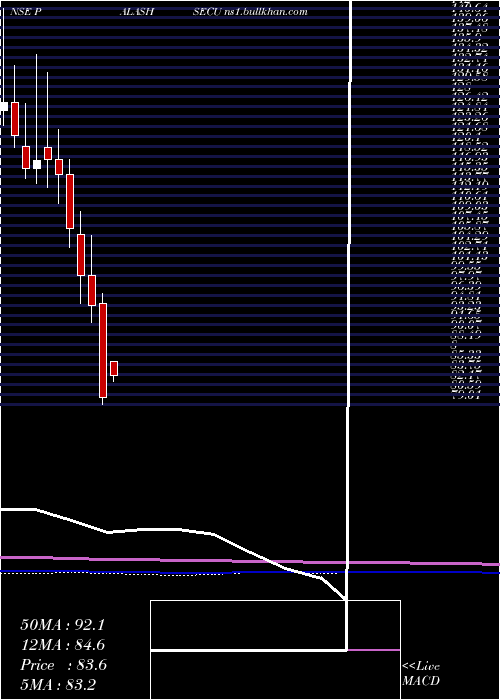Click the '50MA : 92.1' reading
The image size is (500, 700).
pos(62,625)
